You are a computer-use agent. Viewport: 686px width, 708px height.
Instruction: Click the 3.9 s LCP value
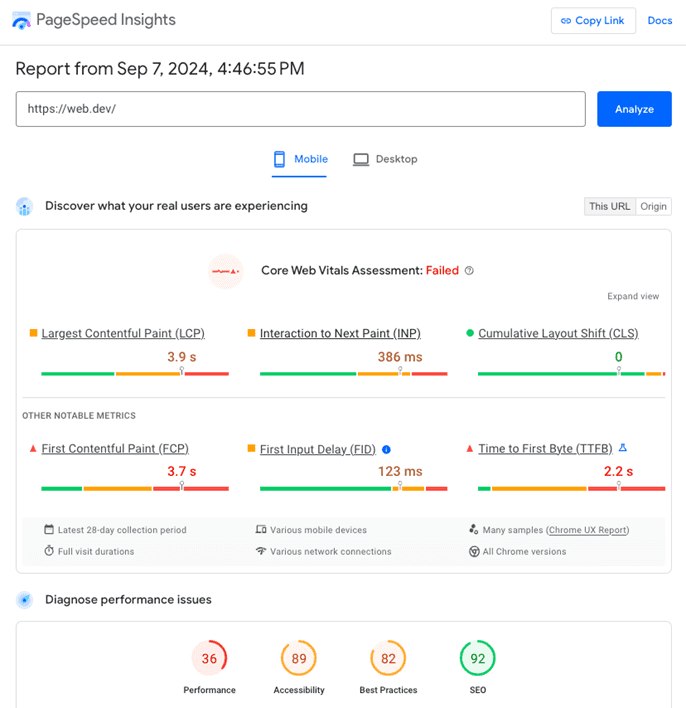pyautogui.click(x=182, y=357)
